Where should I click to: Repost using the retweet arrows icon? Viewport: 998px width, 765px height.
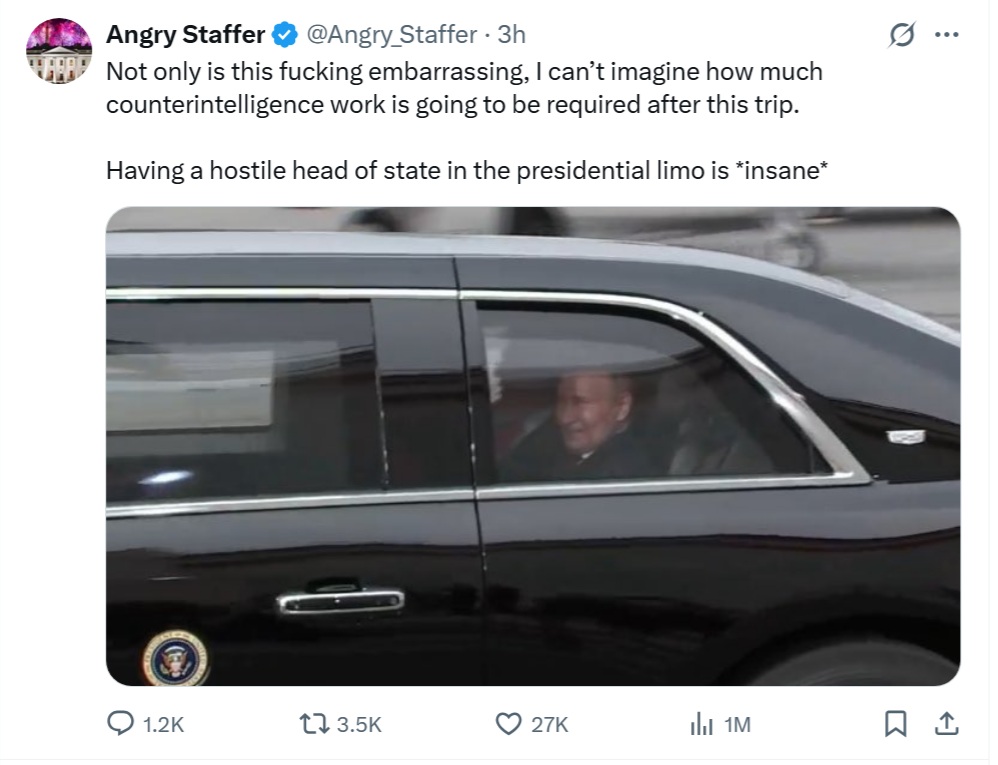(x=314, y=724)
